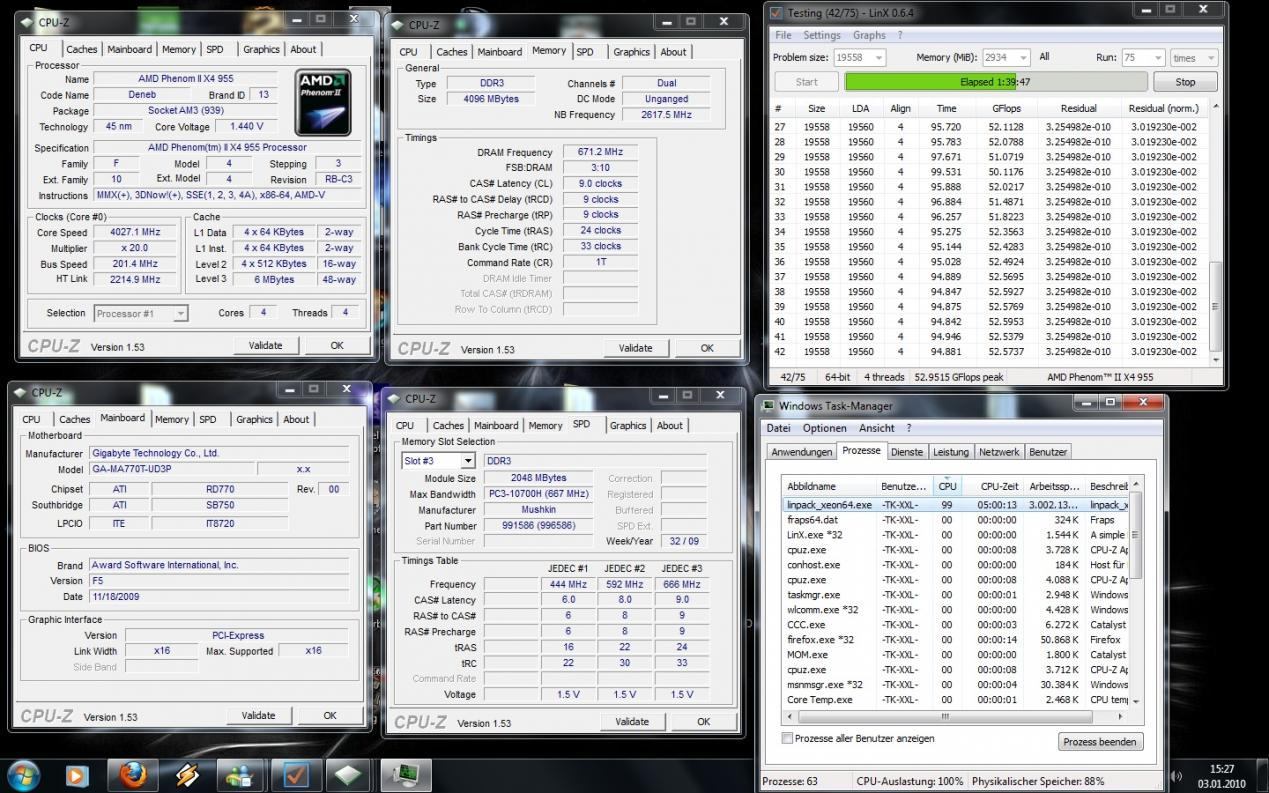Select About tab in CPU-Z Mainboard window
Image resolution: width=1269 pixels, height=793 pixels.
point(296,419)
